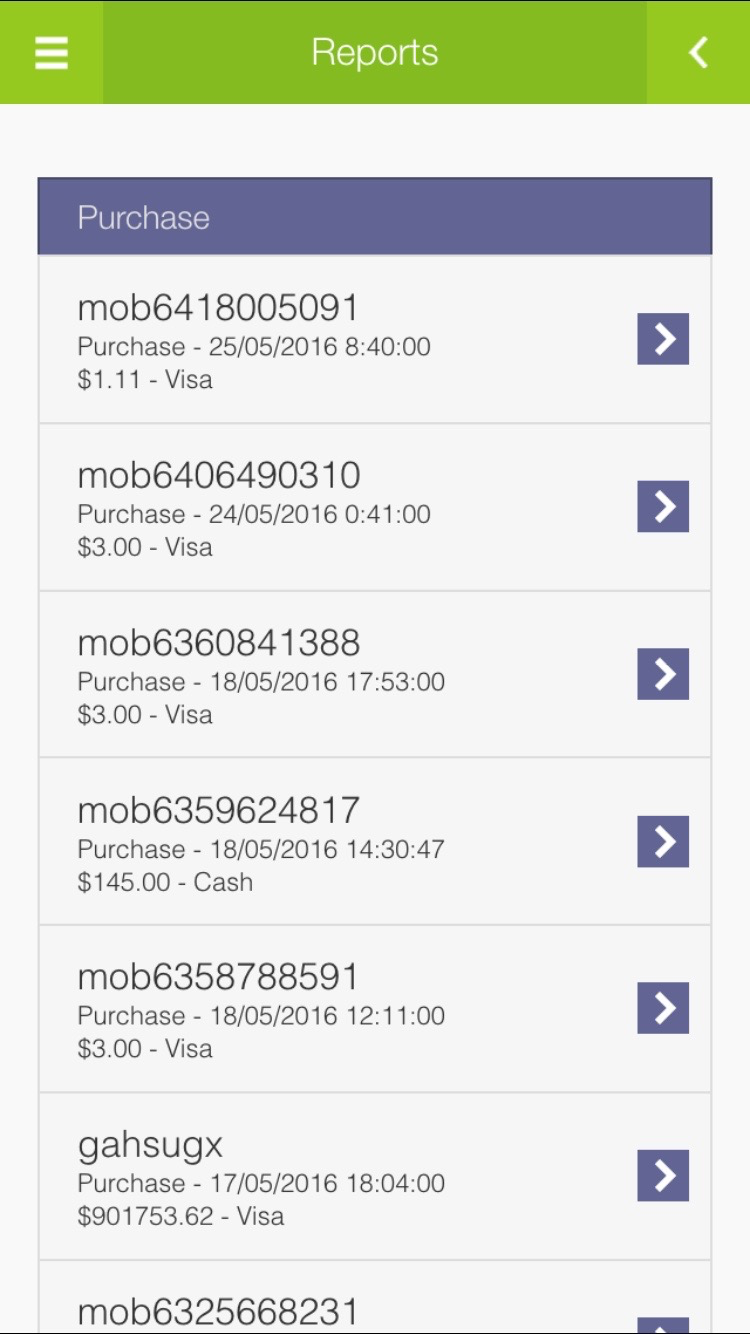Screen dimensions: 750x1334
Task: Open the hamburger menu icon
Action: point(51,53)
